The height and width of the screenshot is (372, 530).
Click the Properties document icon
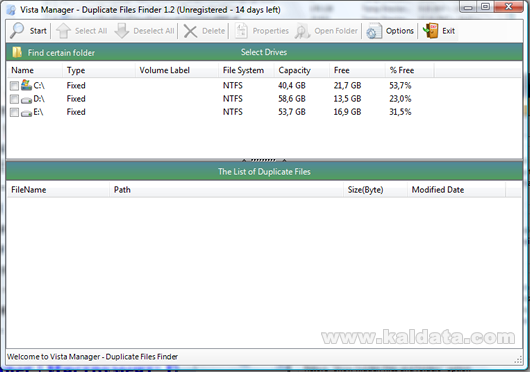[241, 31]
